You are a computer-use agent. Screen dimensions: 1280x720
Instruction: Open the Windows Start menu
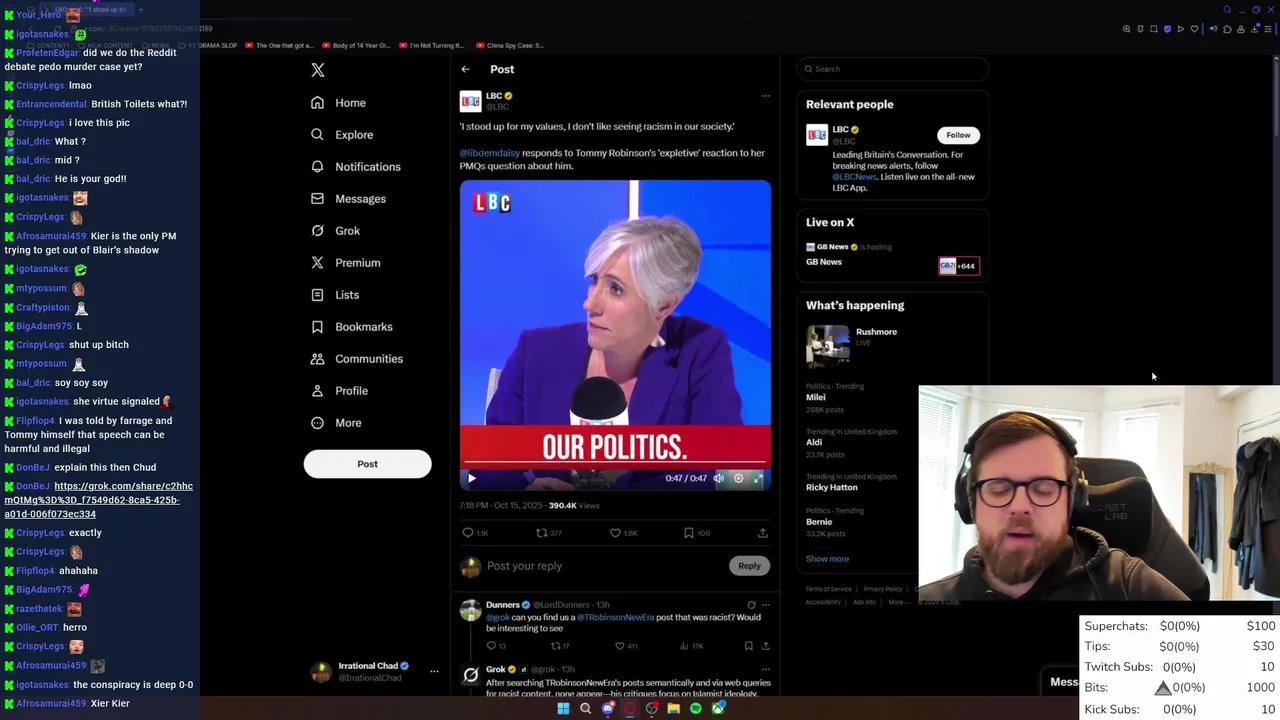(x=563, y=709)
